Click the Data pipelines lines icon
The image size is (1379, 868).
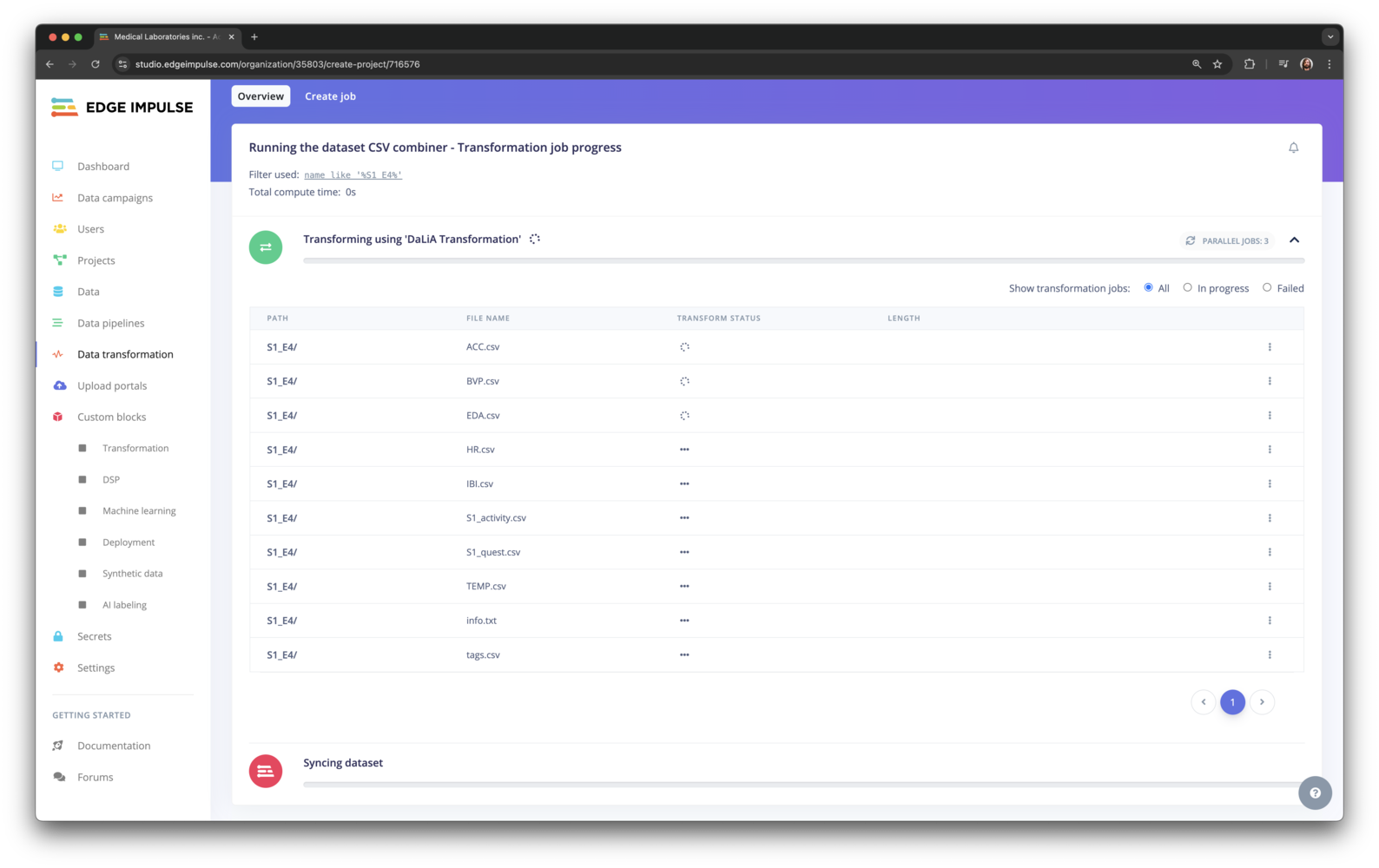[x=58, y=323]
